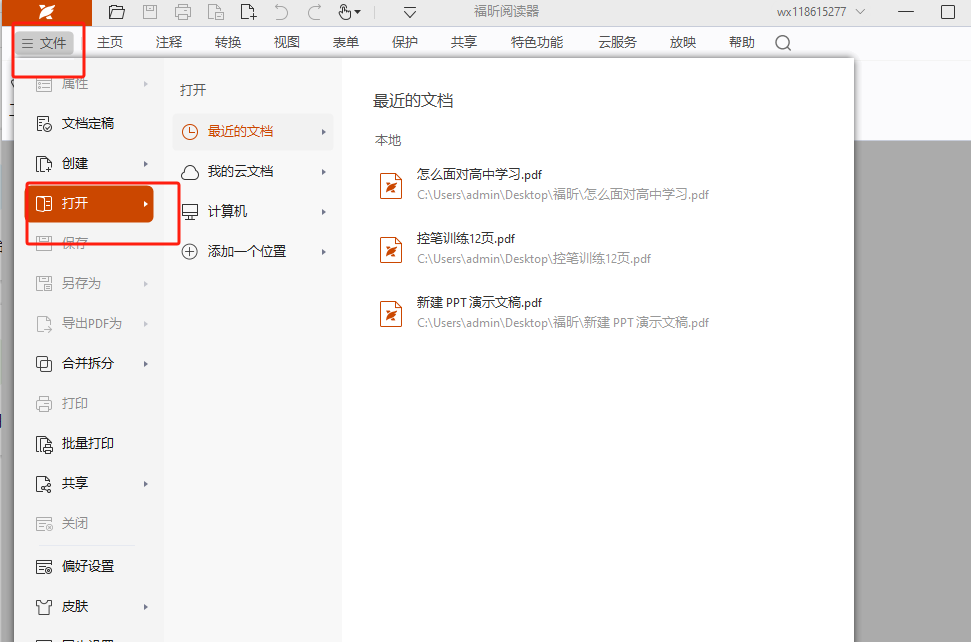Open 新建 PPT 演示文稿.pdf from recent list
The height and width of the screenshot is (642, 971).
point(479,302)
